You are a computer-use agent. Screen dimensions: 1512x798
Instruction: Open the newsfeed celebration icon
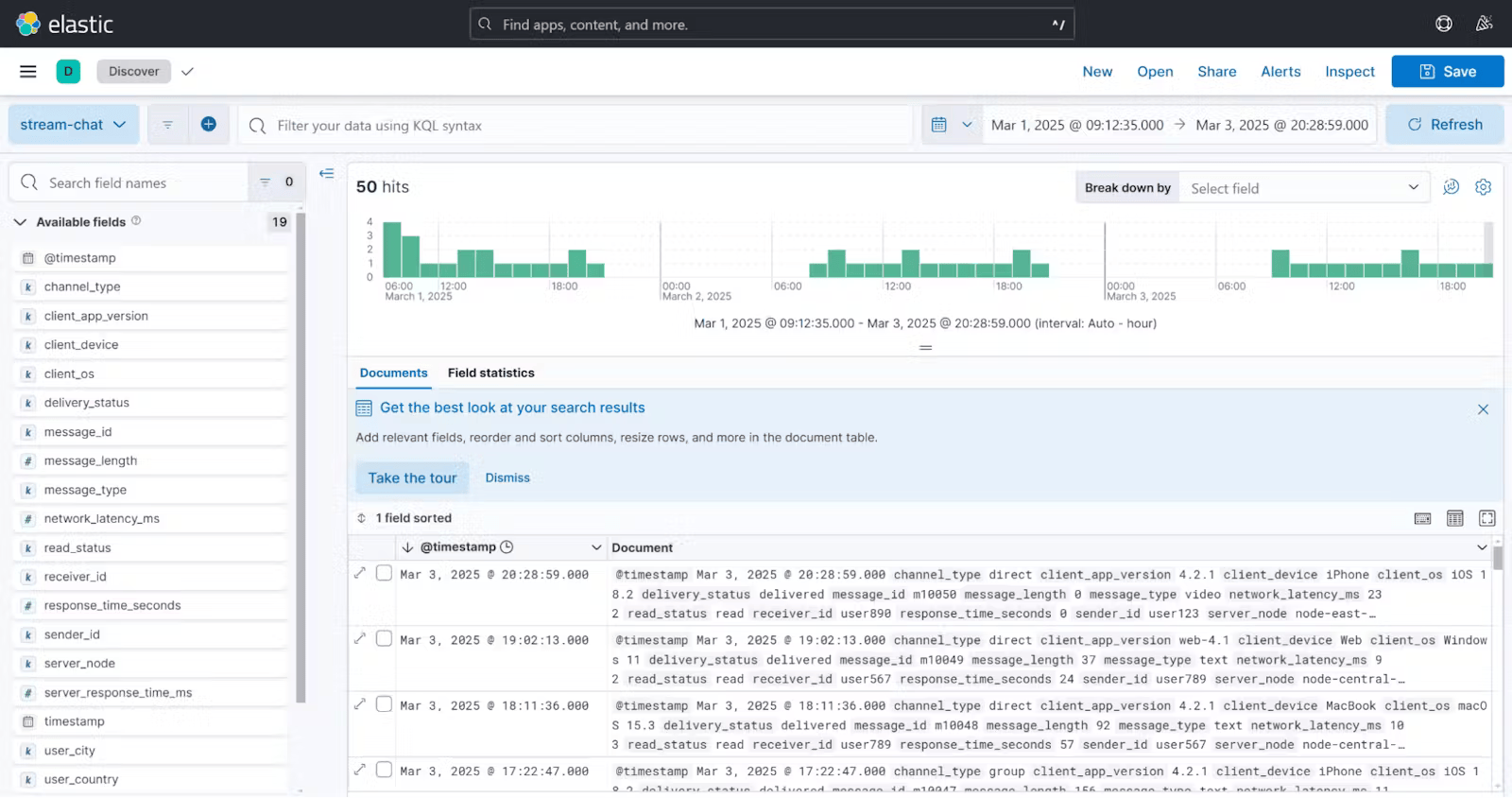point(1485,24)
